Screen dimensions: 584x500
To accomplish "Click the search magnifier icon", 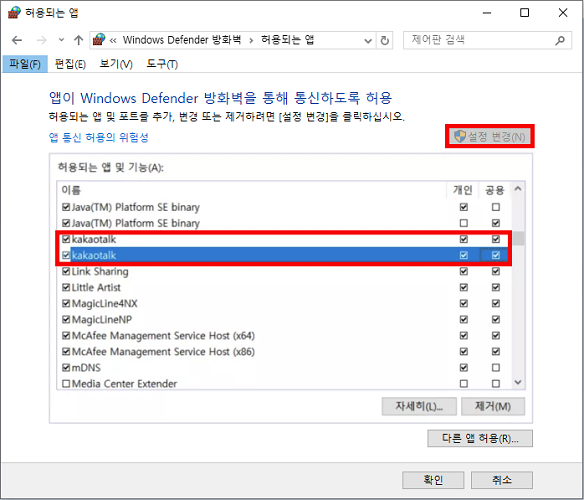I will pos(560,40).
